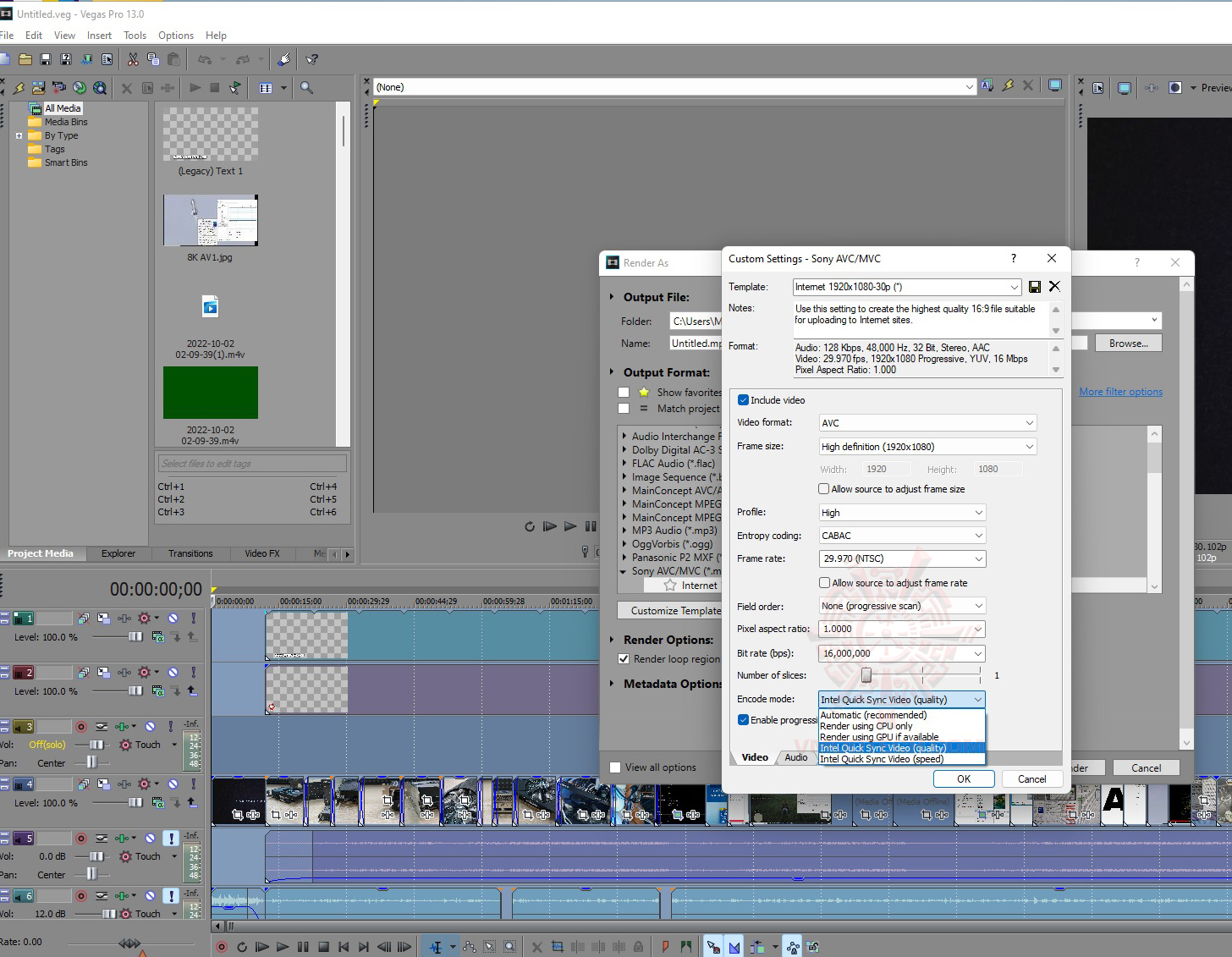The image size is (1232, 957).
Task: Select Automatic (recommended) encode mode
Action: point(902,715)
